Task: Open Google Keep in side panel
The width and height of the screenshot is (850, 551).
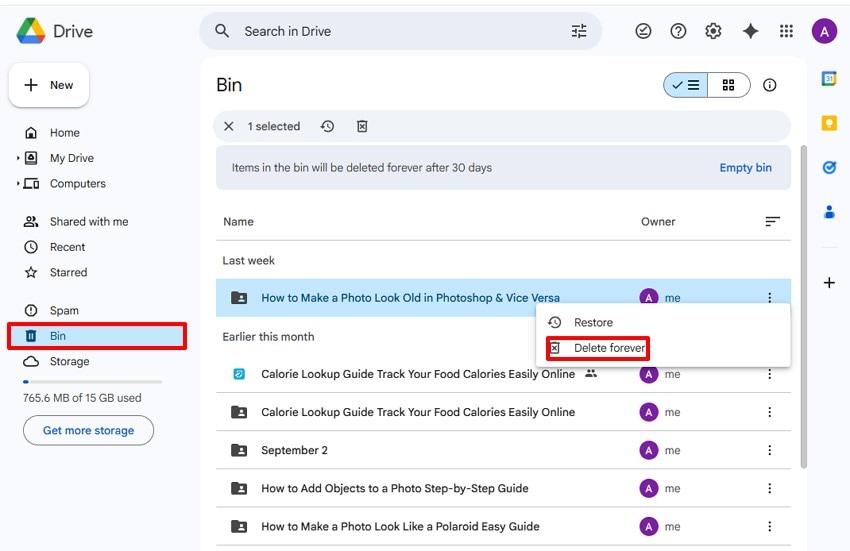Action: pos(828,123)
